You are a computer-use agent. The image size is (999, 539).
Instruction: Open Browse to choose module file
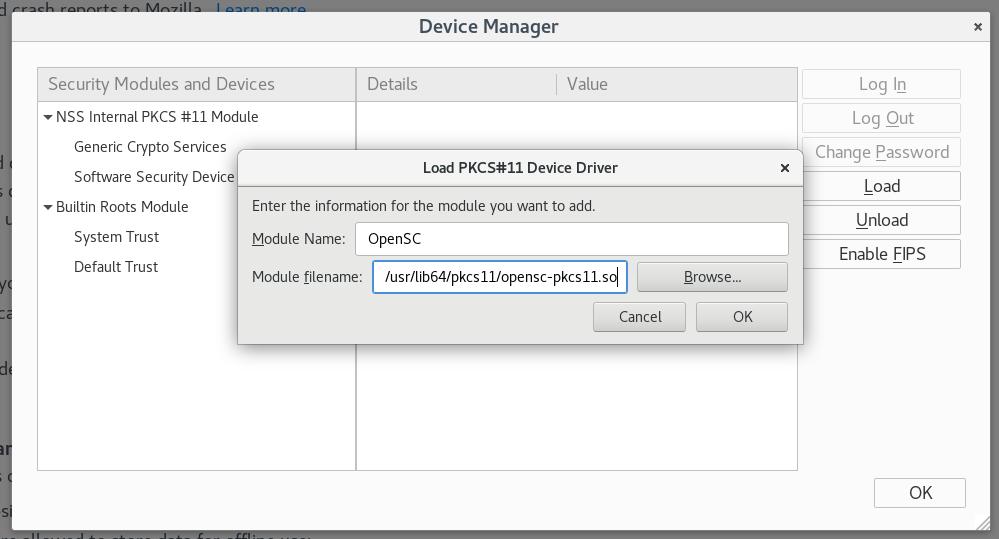click(x=712, y=277)
